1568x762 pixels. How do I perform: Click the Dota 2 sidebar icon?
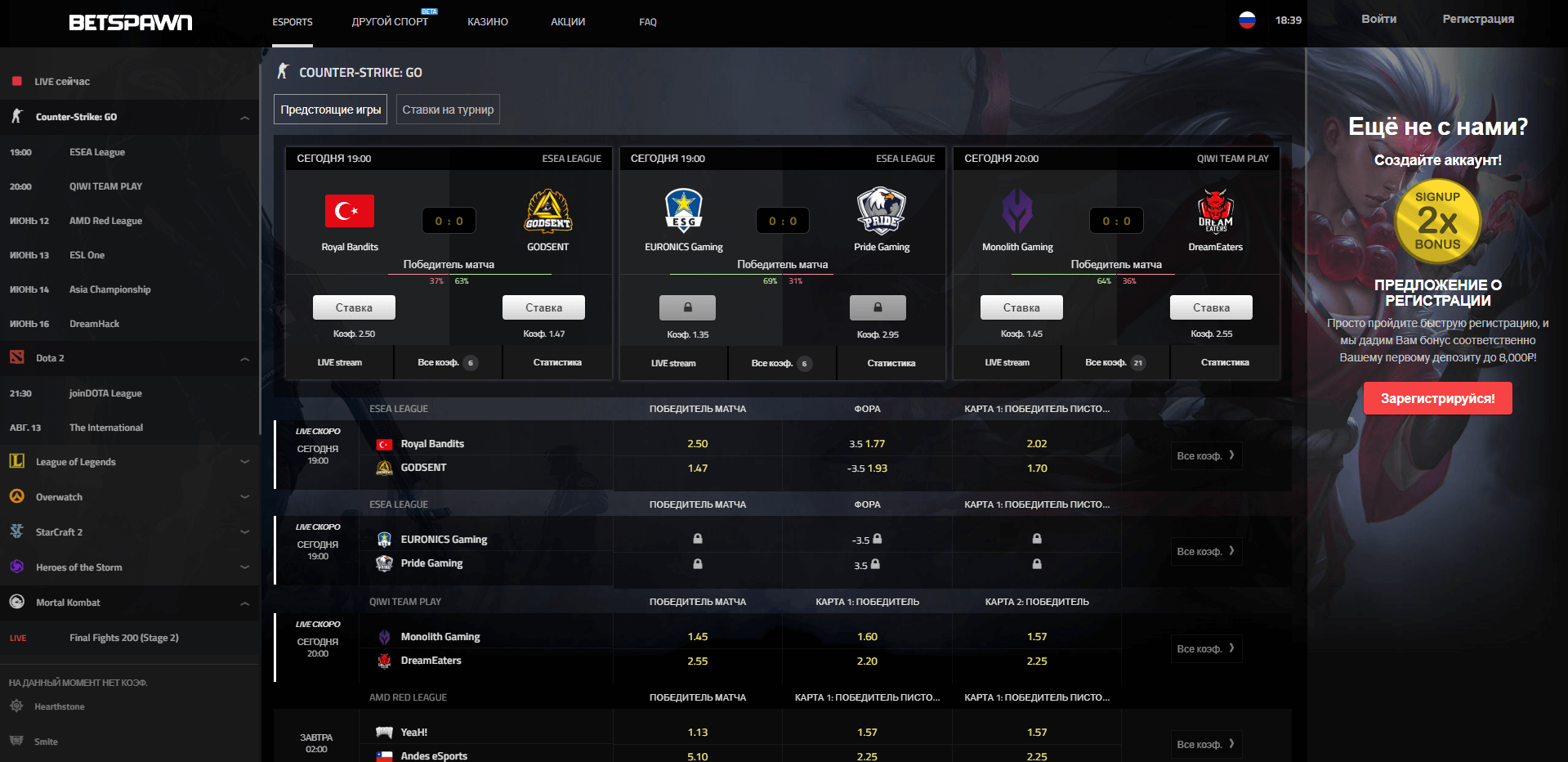(17, 357)
